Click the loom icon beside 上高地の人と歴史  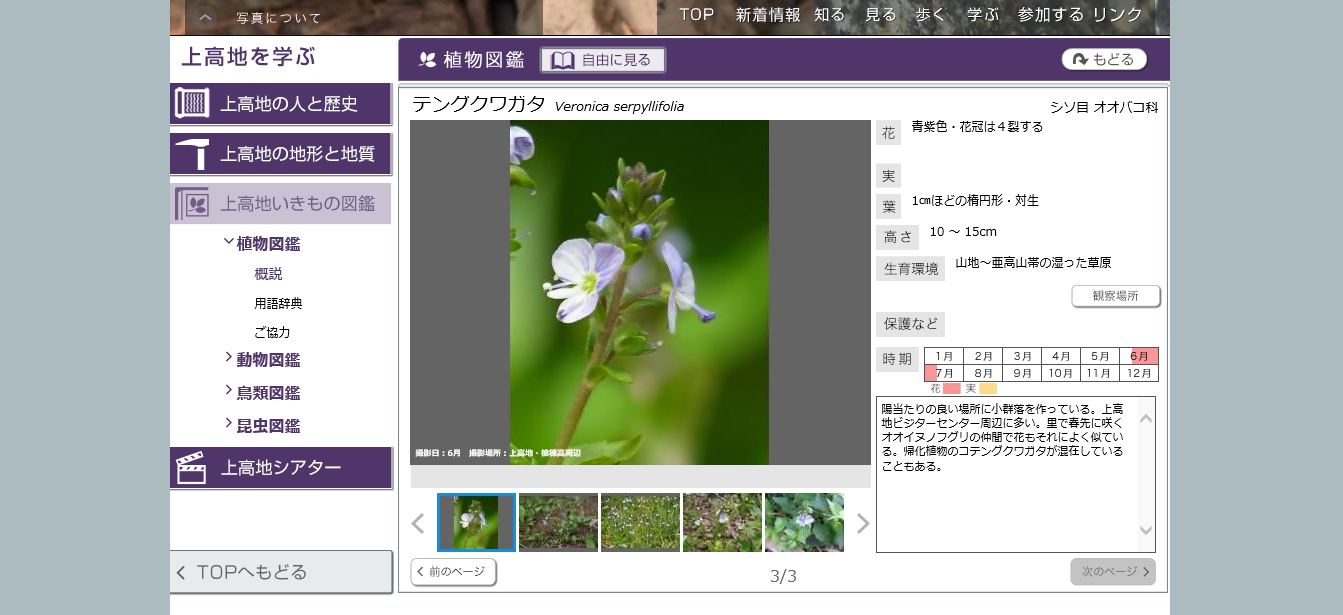192,103
